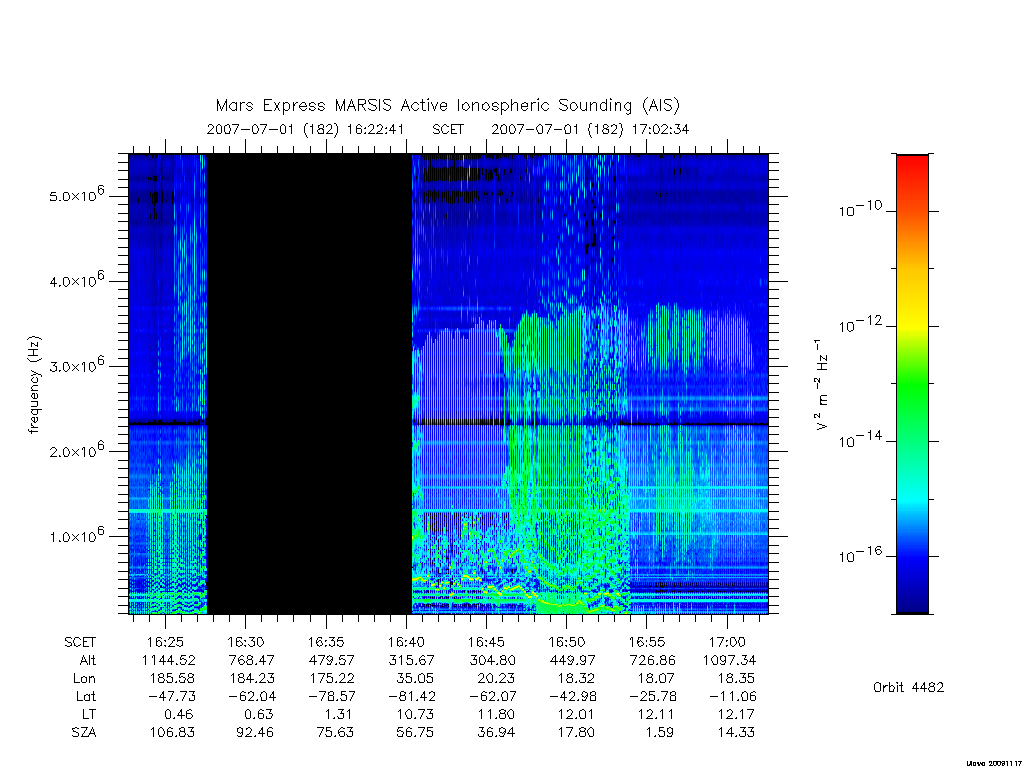This screenshot has width=1024, height=768.
Task: Select the 16:40 time tick label
Action: [x=406, y=642]
